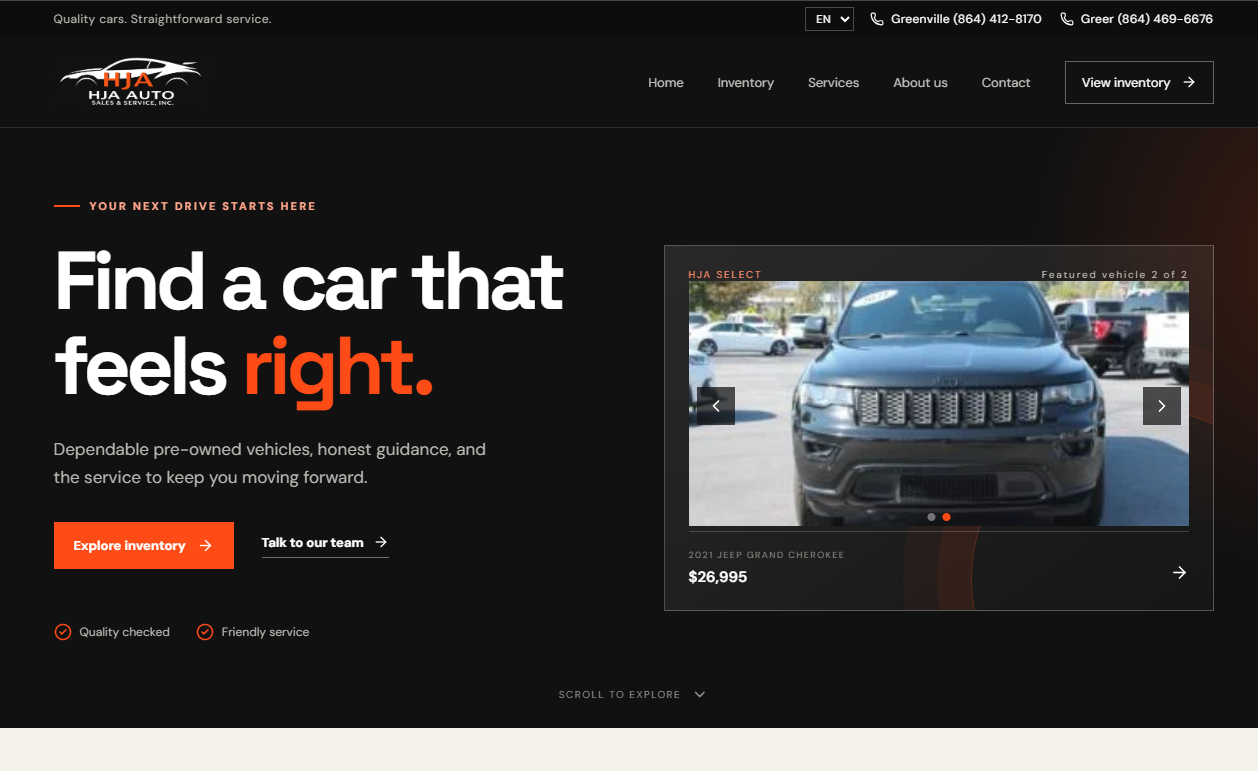Call Greer (864) 469-6676 number

coord(1137,19)
